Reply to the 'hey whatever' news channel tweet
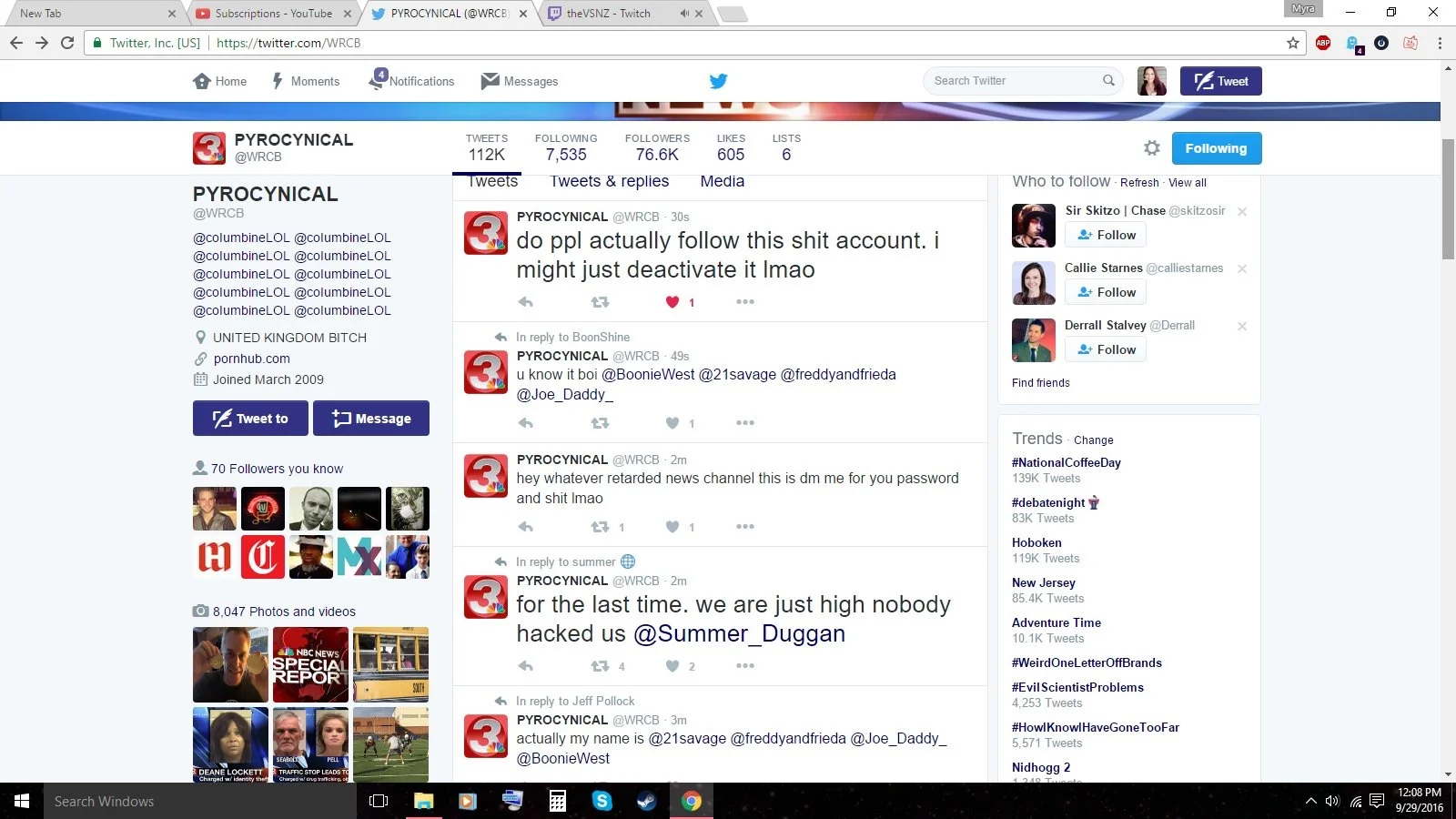Viewport: 1456px width, 819px height. 526,527
